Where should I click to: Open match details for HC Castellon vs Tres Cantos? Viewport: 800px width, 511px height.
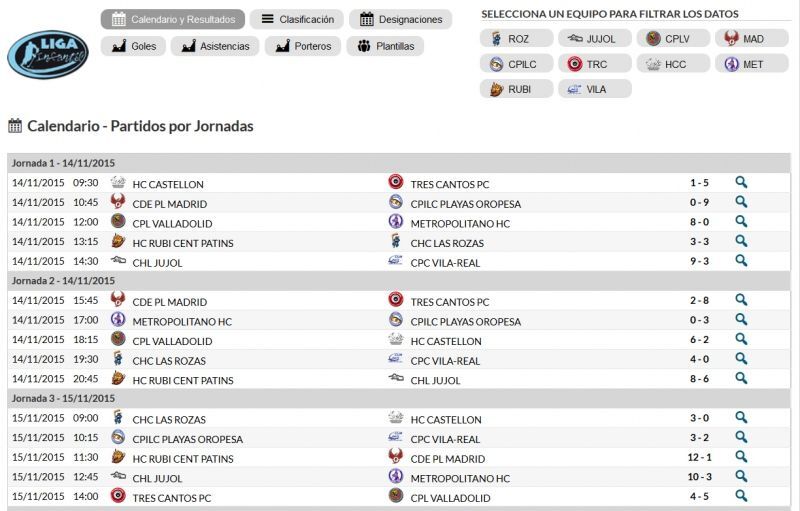tap(741, 183)
